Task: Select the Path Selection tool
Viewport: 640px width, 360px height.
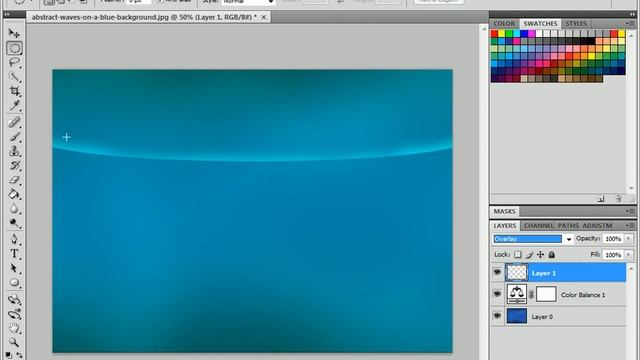Action: [x=14, y=268]
